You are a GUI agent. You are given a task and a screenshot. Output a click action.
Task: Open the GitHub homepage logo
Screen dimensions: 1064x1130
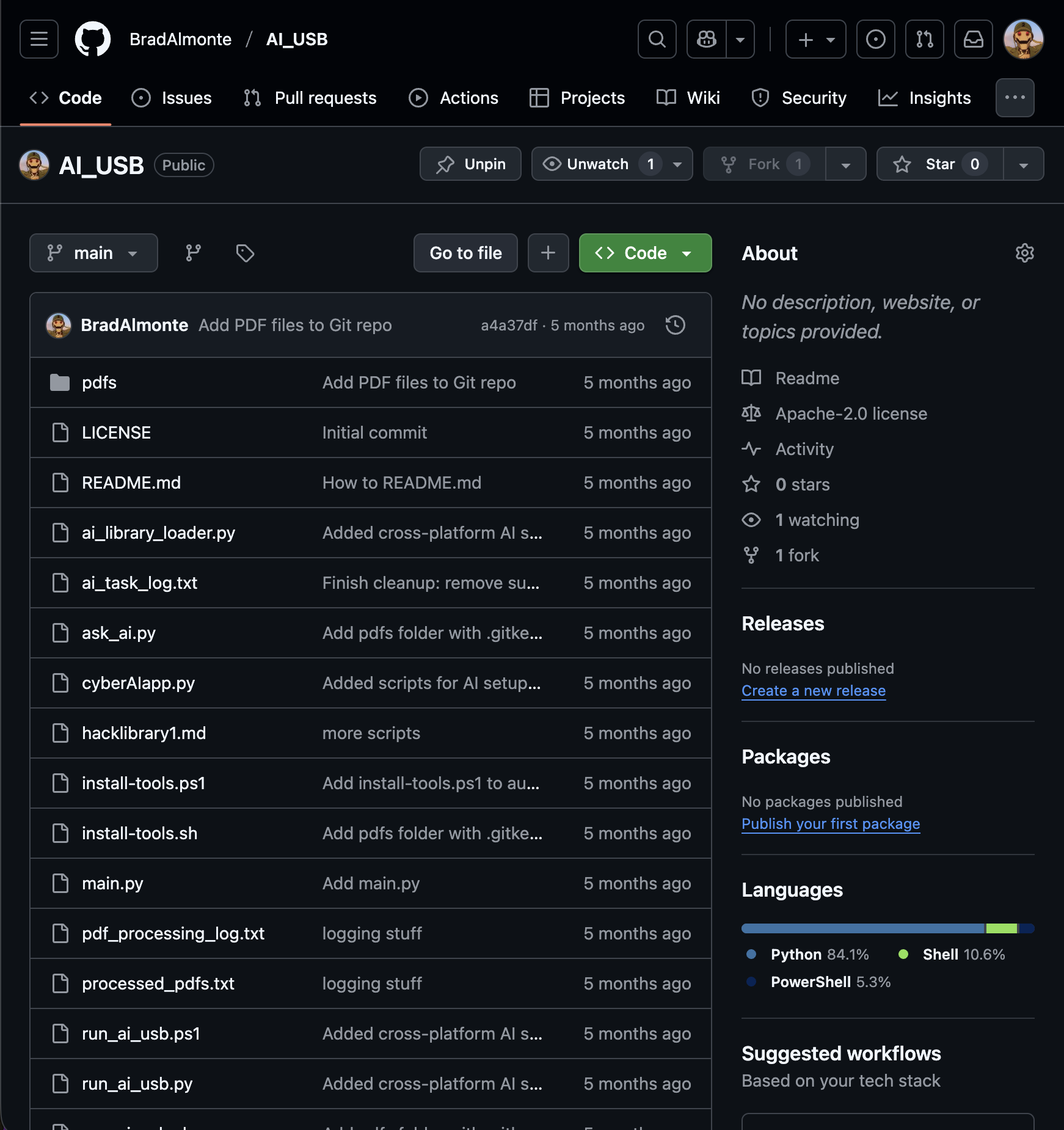(93, 39)
